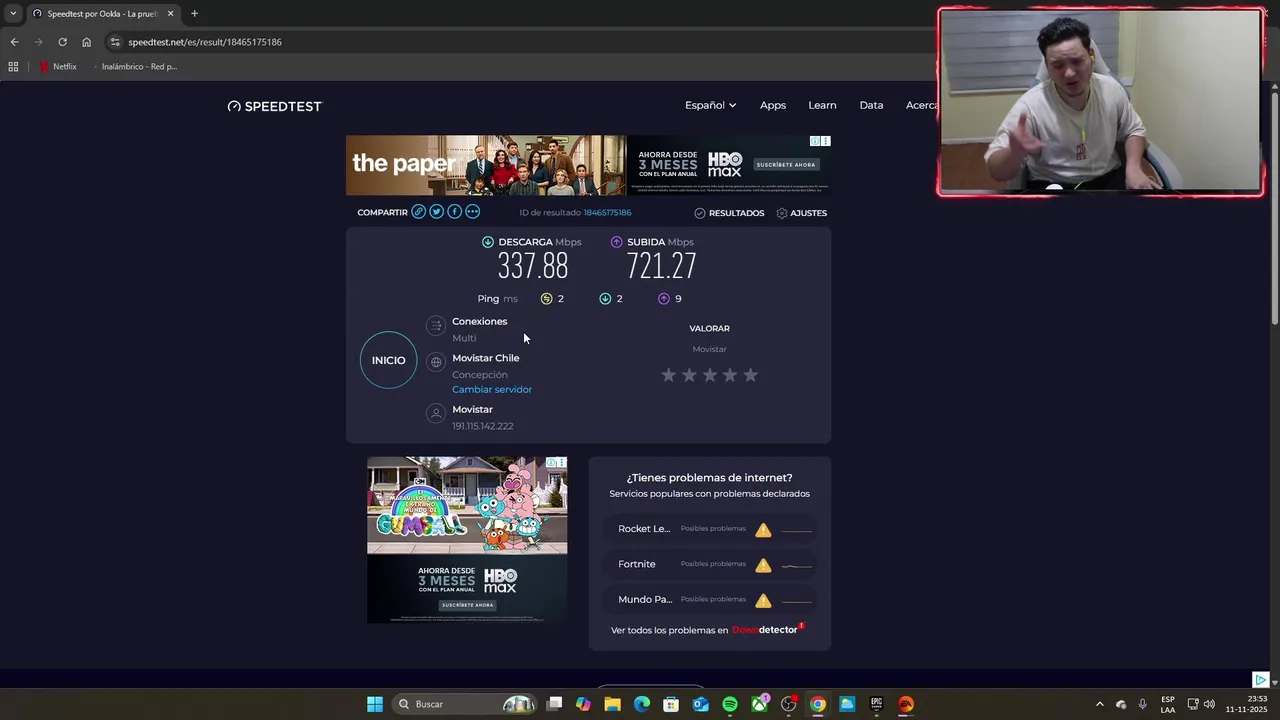Screen dimensions: 1280x720
Task: Click the Conexiones multi-connection icon
Action: click(435, 326)
